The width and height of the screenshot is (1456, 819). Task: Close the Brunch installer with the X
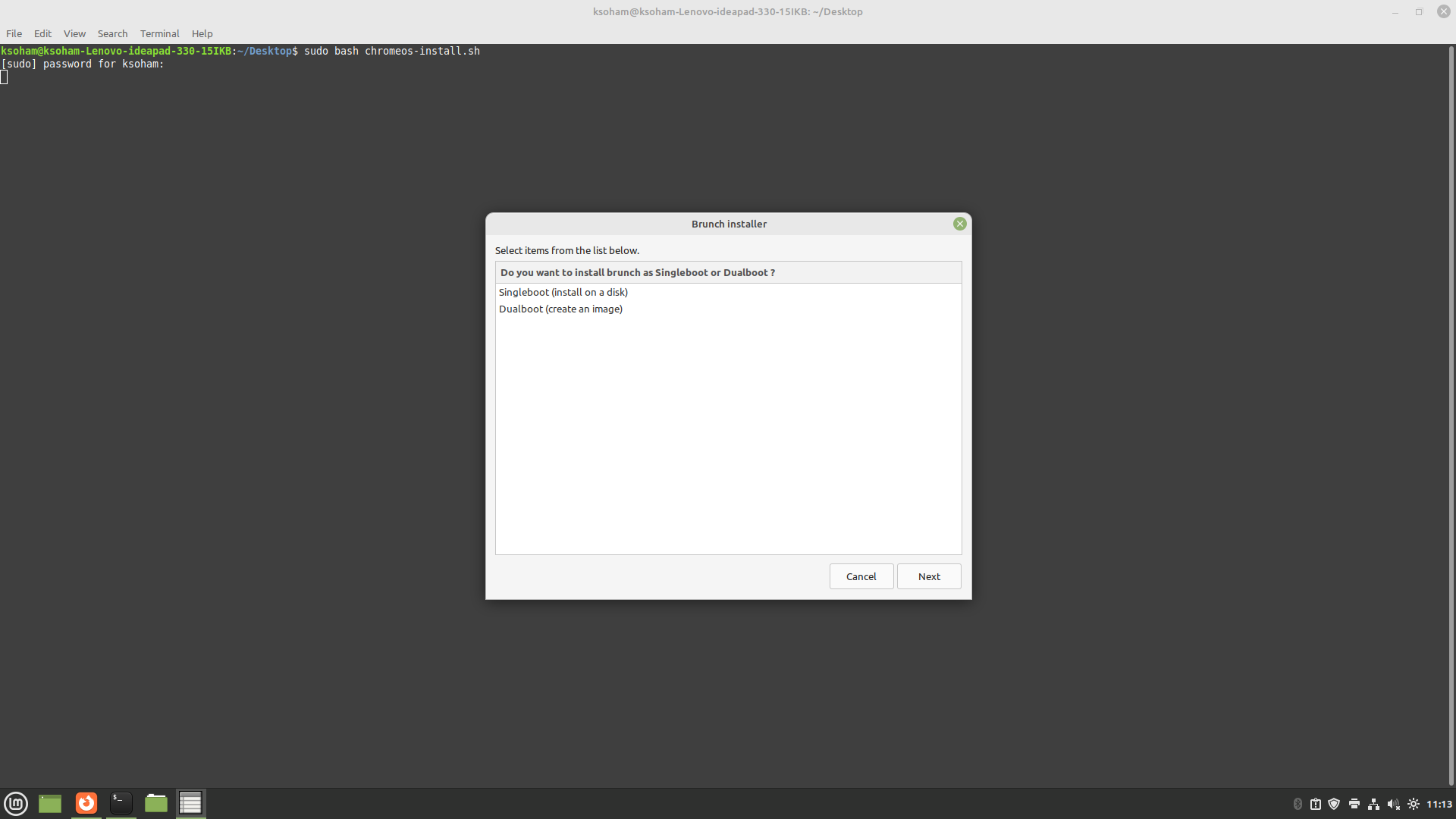[x=959, y=224]
